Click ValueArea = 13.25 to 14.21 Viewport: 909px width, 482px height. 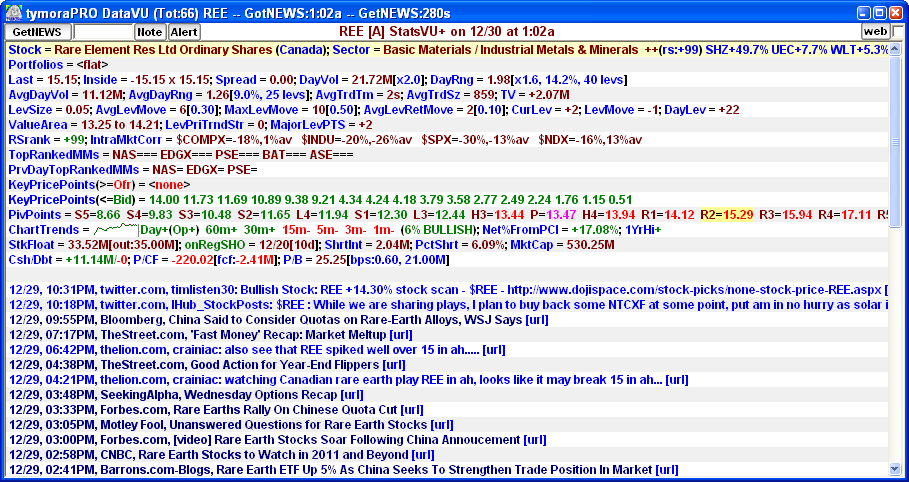[x=84, y=125]
